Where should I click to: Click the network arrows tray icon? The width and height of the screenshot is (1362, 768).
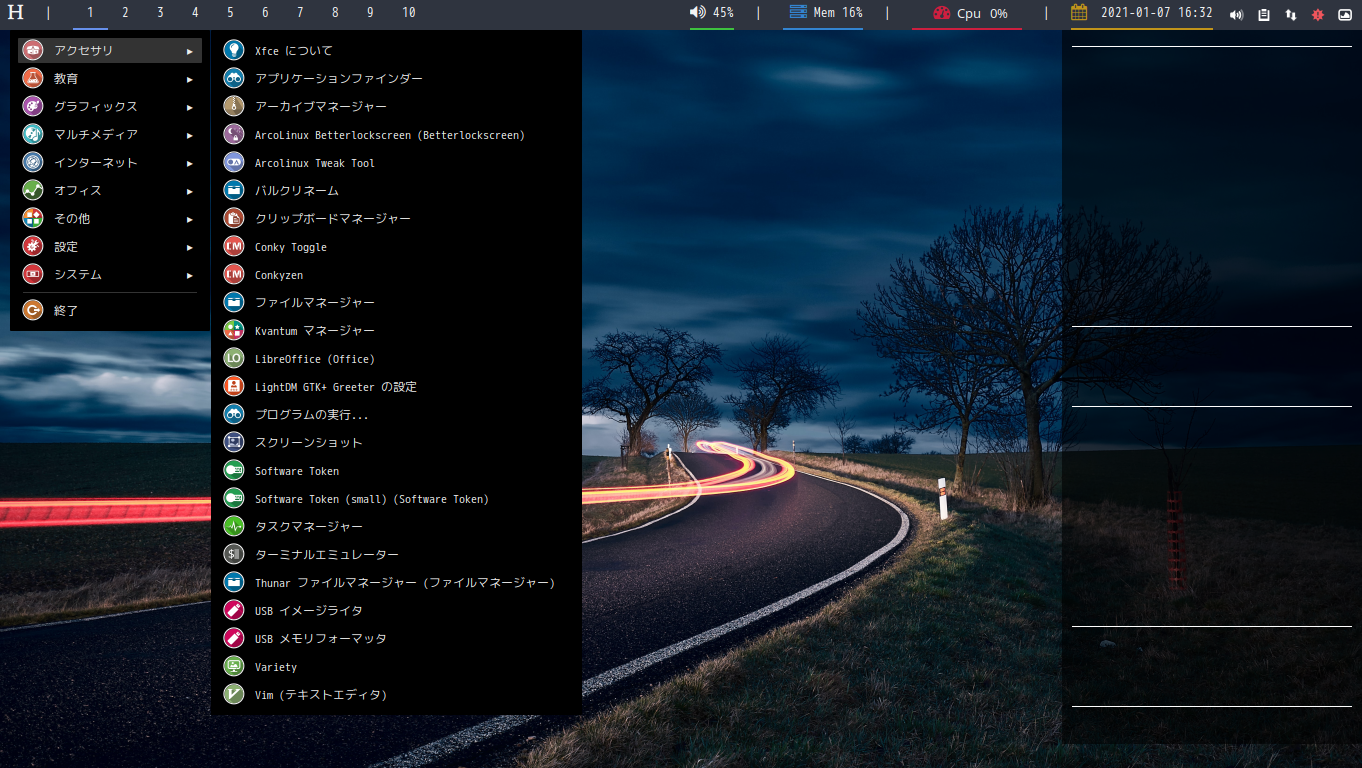(x=1291, y=15)
